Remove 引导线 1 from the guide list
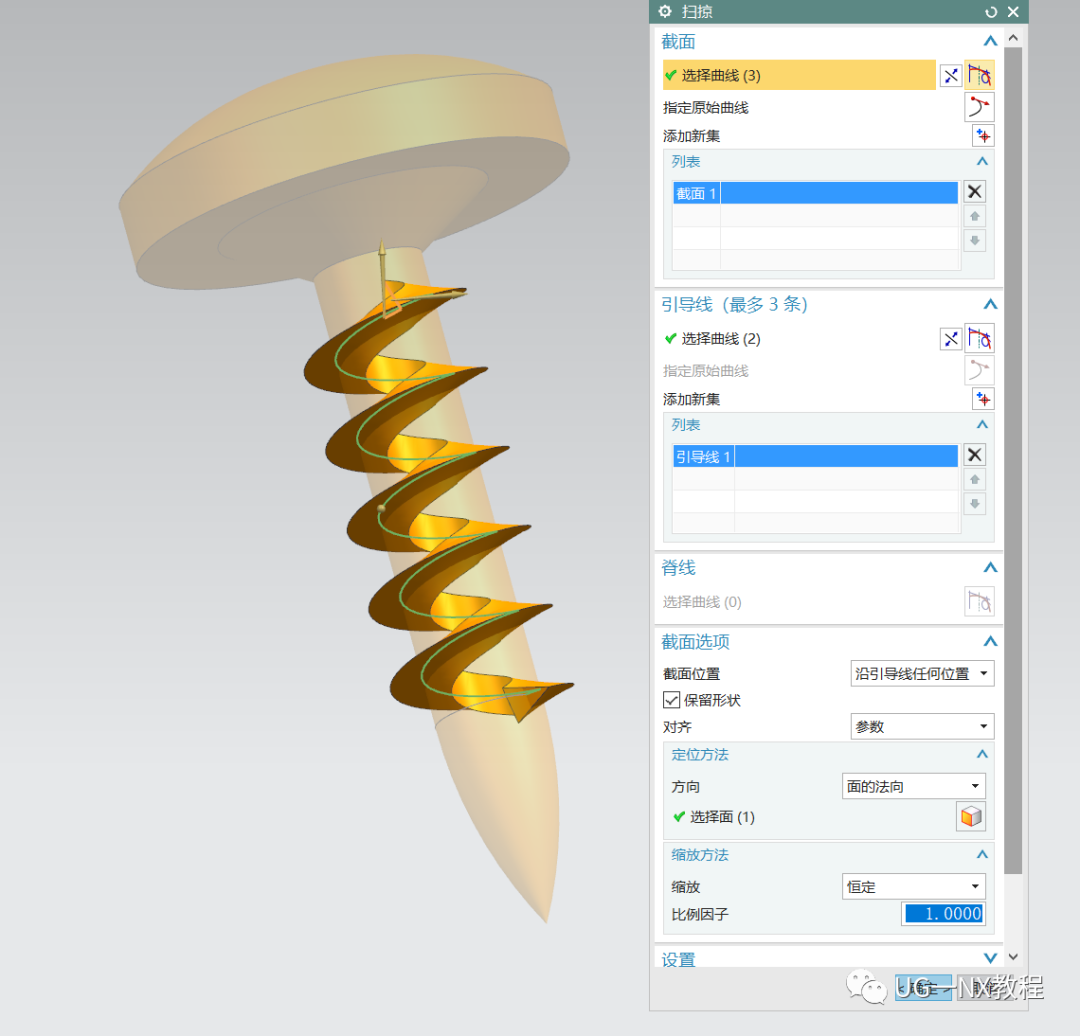The image size is (1080, 1036). click(975, 455)
